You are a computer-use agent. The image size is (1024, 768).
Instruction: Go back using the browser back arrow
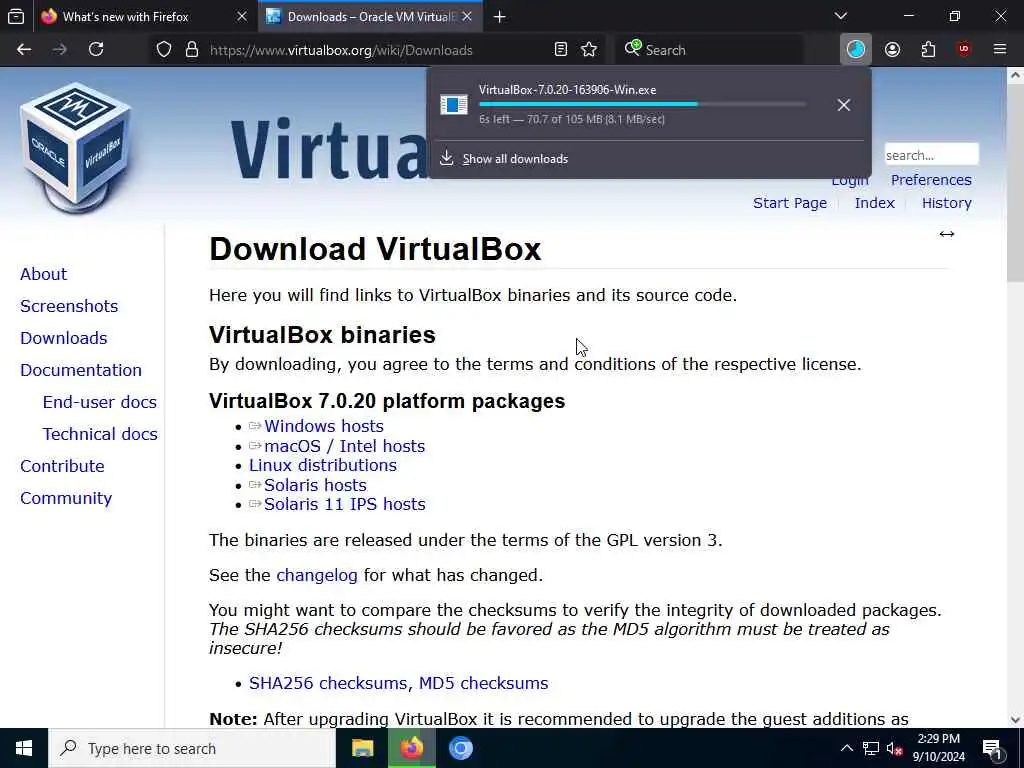24,50
